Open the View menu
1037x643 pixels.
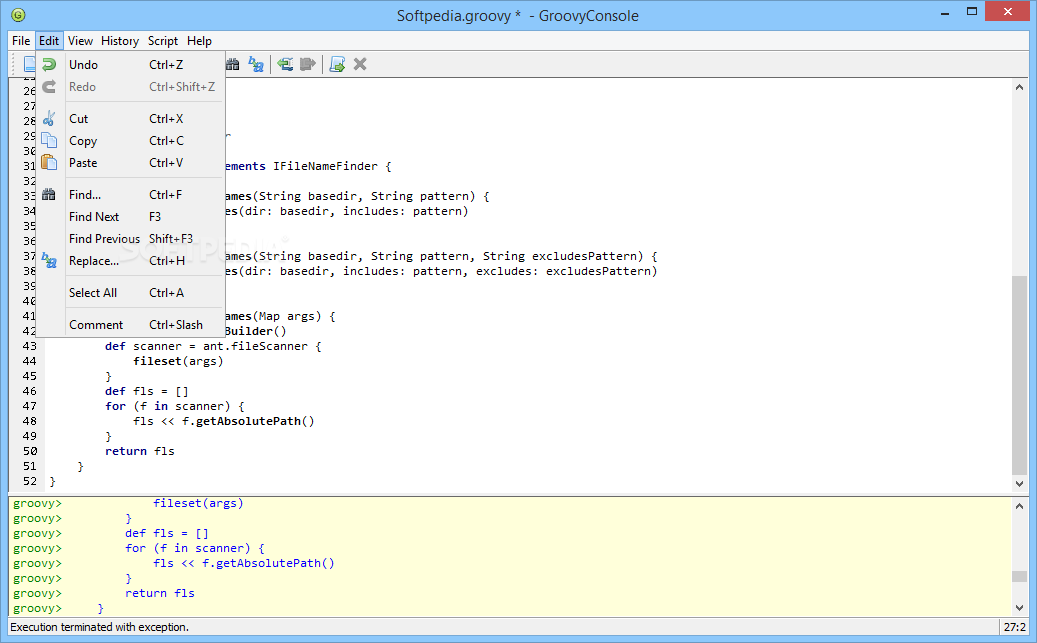80,41
